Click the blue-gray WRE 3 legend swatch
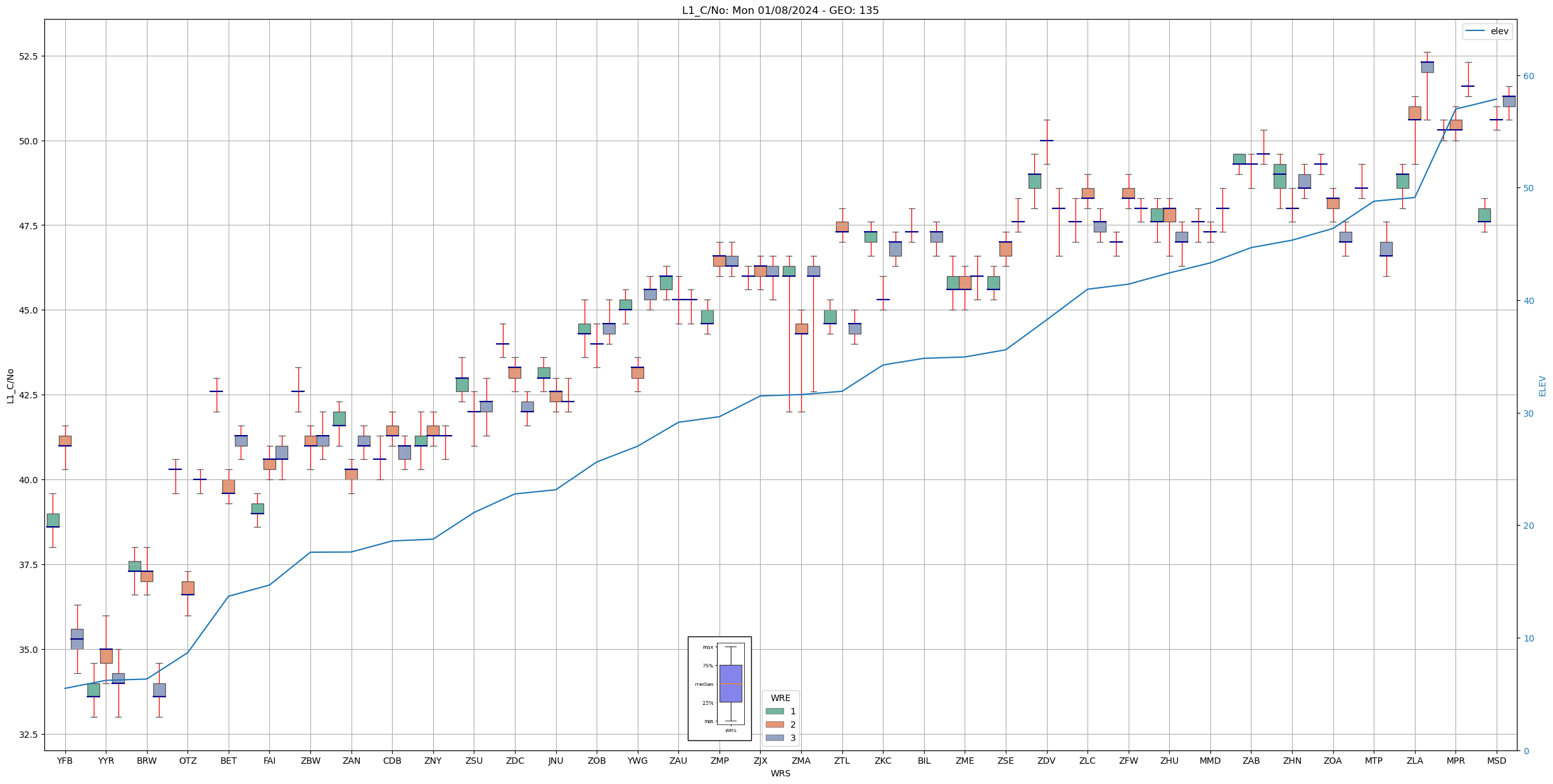The width and height of the screenshot is (1553, 784). pyautogui.click(x=774, y=738)
